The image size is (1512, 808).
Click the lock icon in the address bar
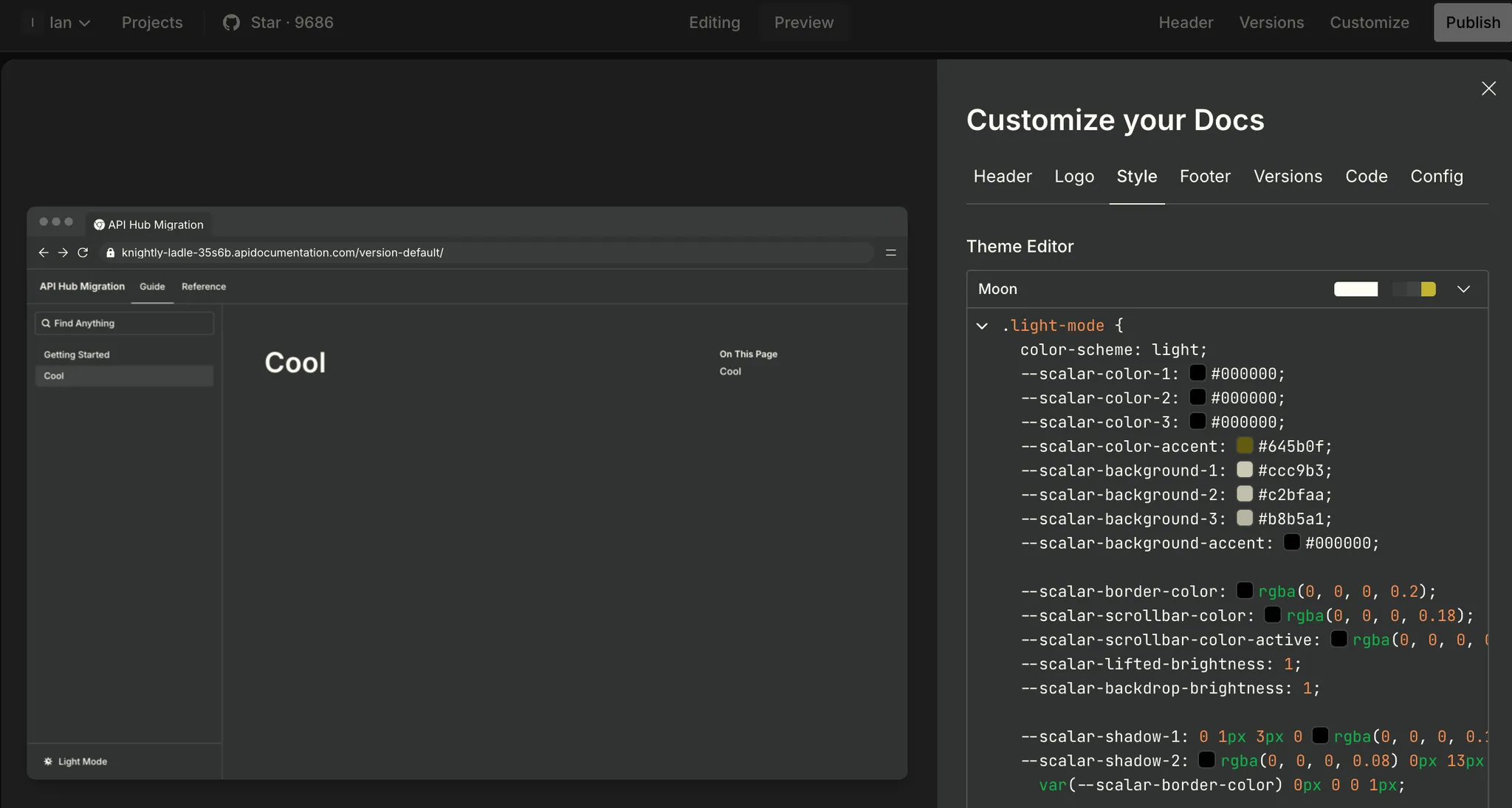(x=110, y=253)
